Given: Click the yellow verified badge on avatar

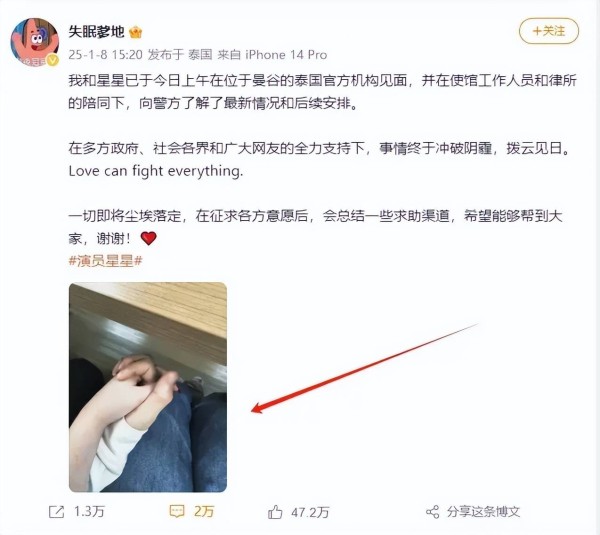Looking at the screenshot, I should (53, 60).
